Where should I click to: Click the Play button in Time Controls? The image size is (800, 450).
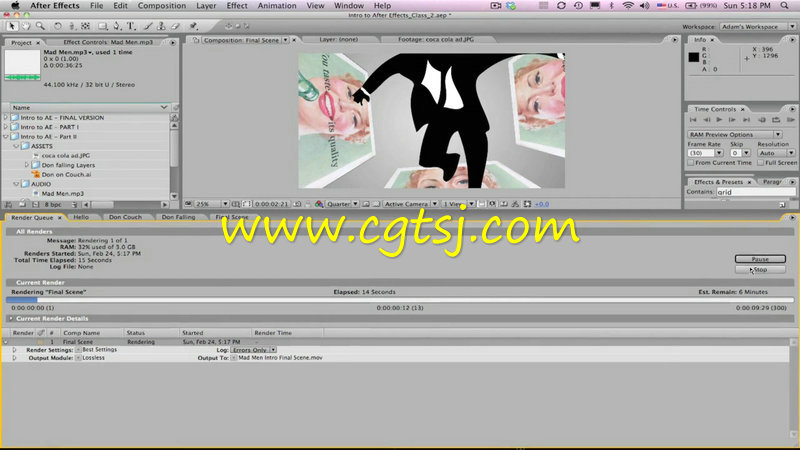(x=719, y=119)
